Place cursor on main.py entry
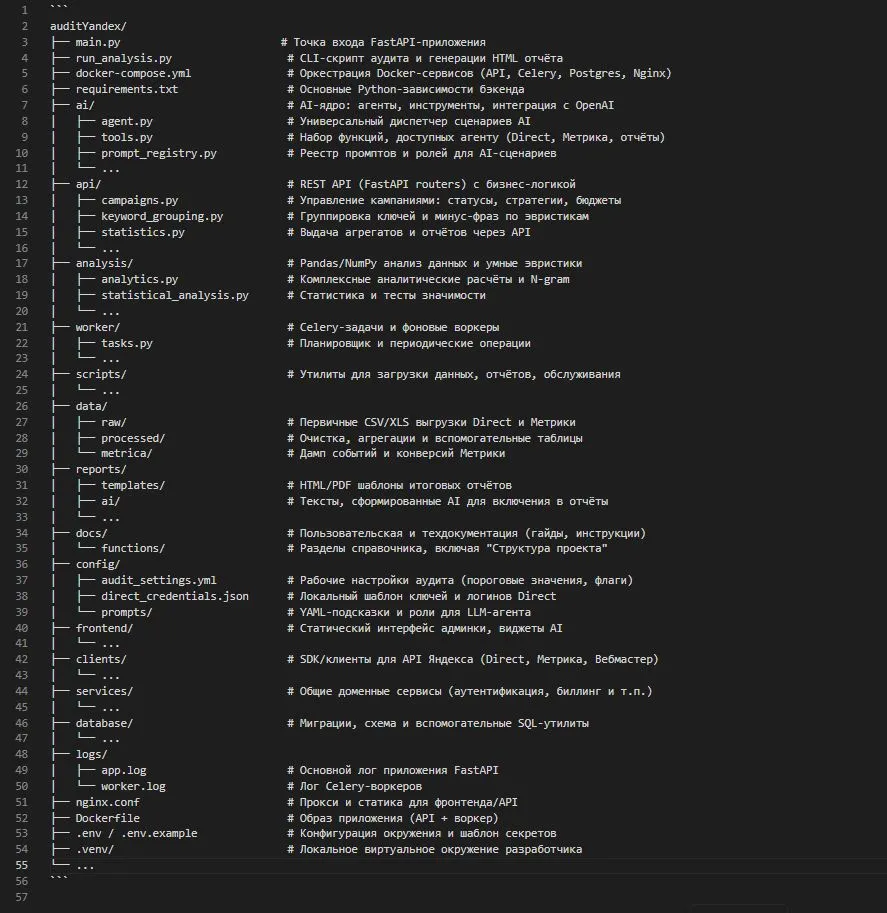The height and width of the screenshot is (913, 887). (x=98, y=42)
